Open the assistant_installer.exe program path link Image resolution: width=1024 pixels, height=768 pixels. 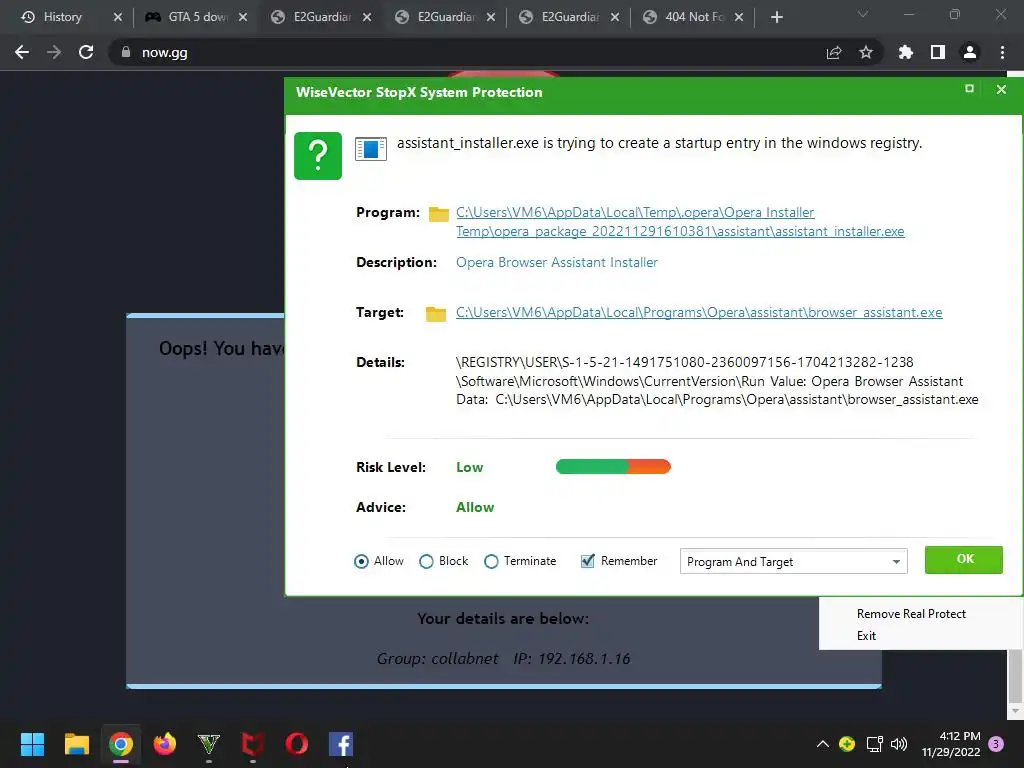680,222
